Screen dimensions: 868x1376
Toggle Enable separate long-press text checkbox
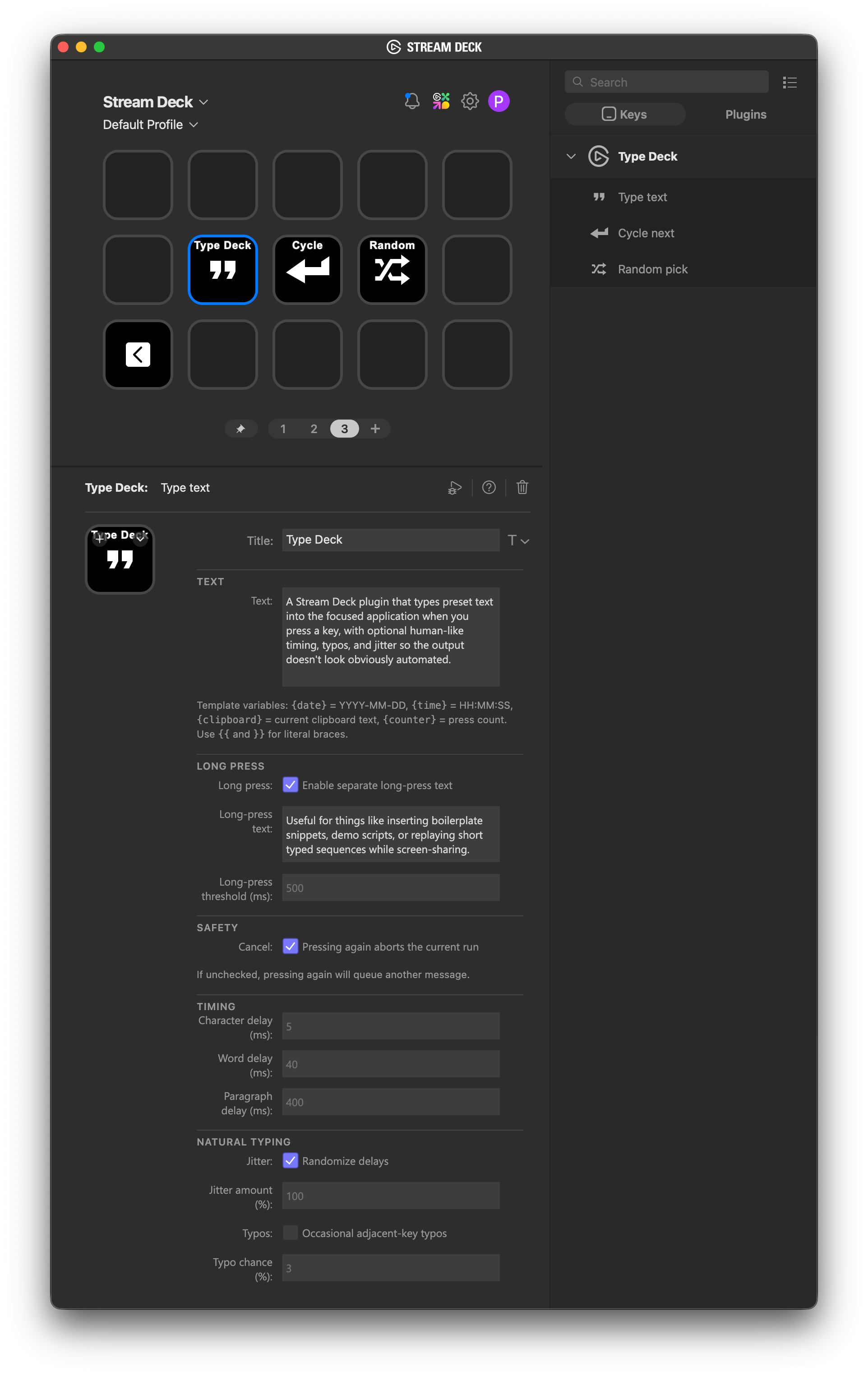pyautogui.click(x=290, y=785)
